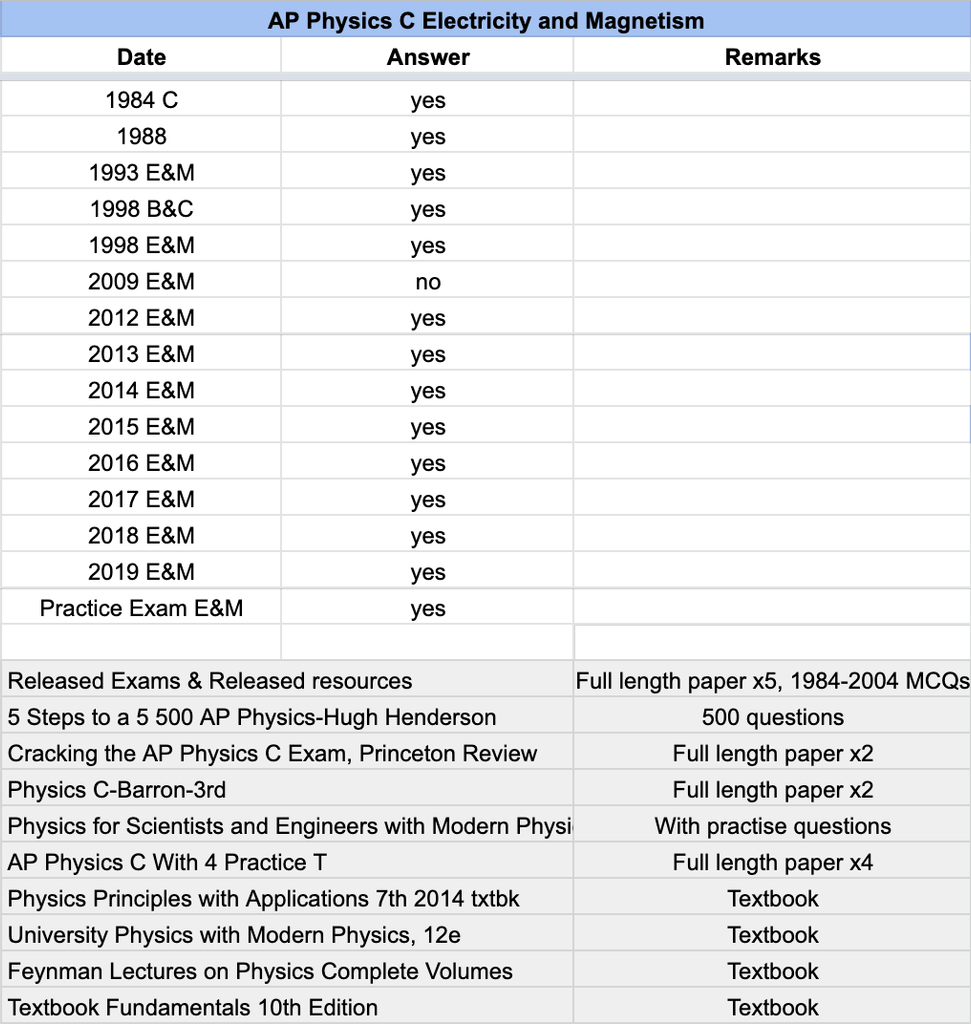Click the "no" answer for 2009 E&M
Screen dimensions: 971x1024
tap(427, 282)
